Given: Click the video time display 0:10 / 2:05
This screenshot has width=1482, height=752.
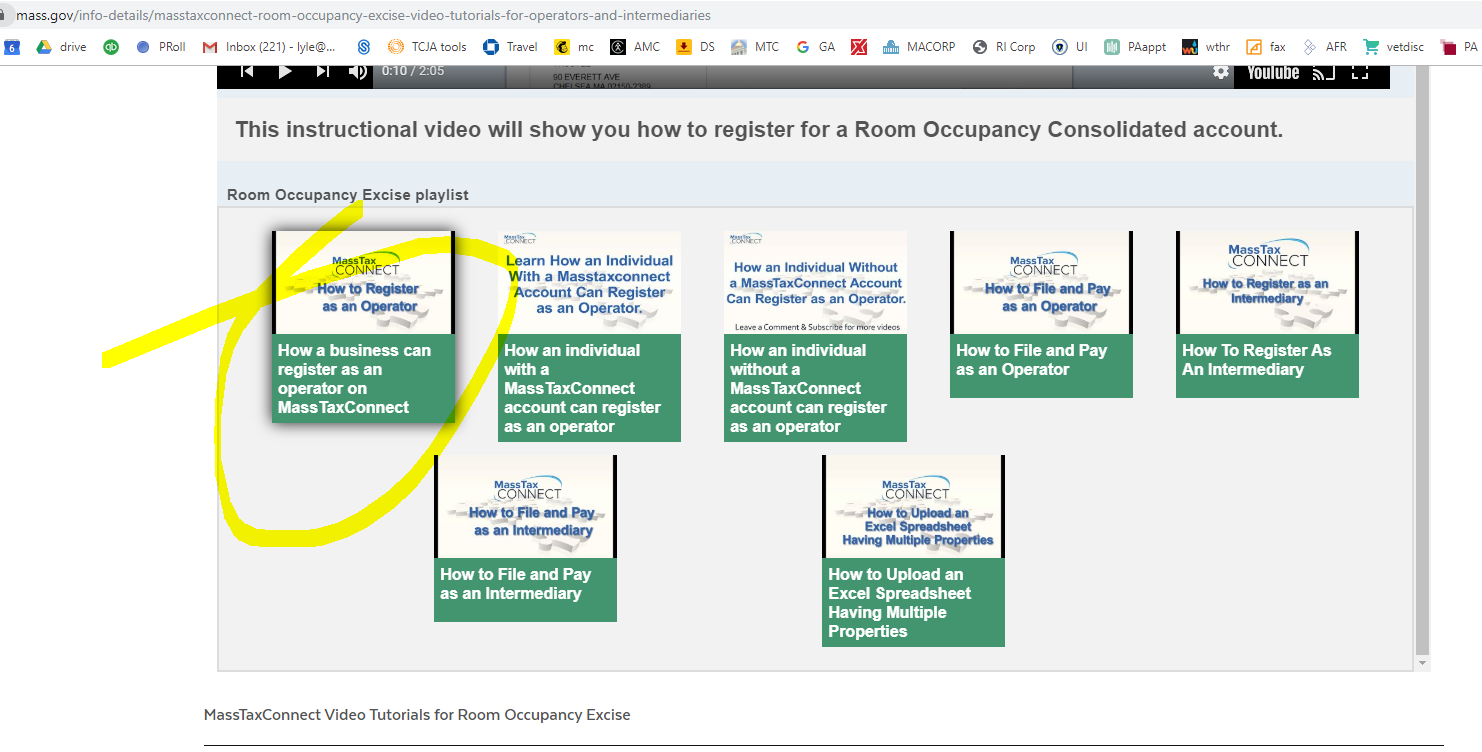Looking at the screenshot, I should pos(413,71).
